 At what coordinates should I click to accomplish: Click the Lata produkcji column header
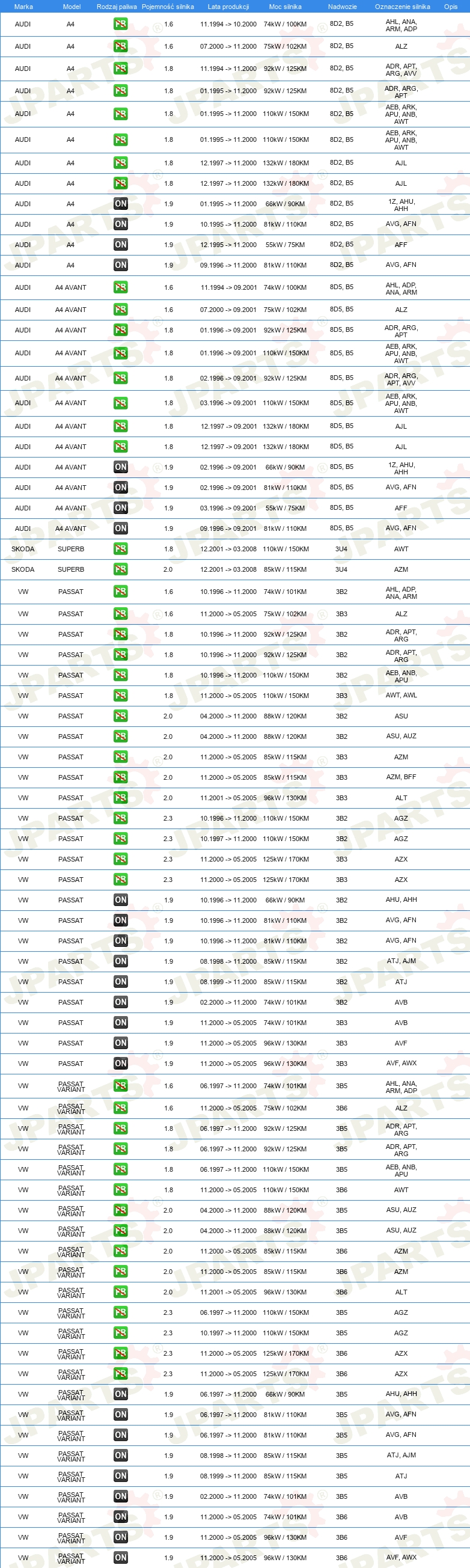[228, 7]
